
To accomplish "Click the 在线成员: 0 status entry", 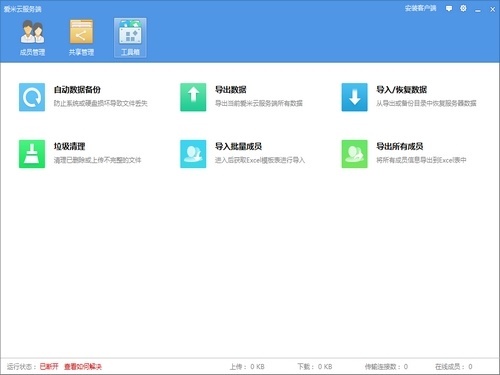I will pos(454,367).
